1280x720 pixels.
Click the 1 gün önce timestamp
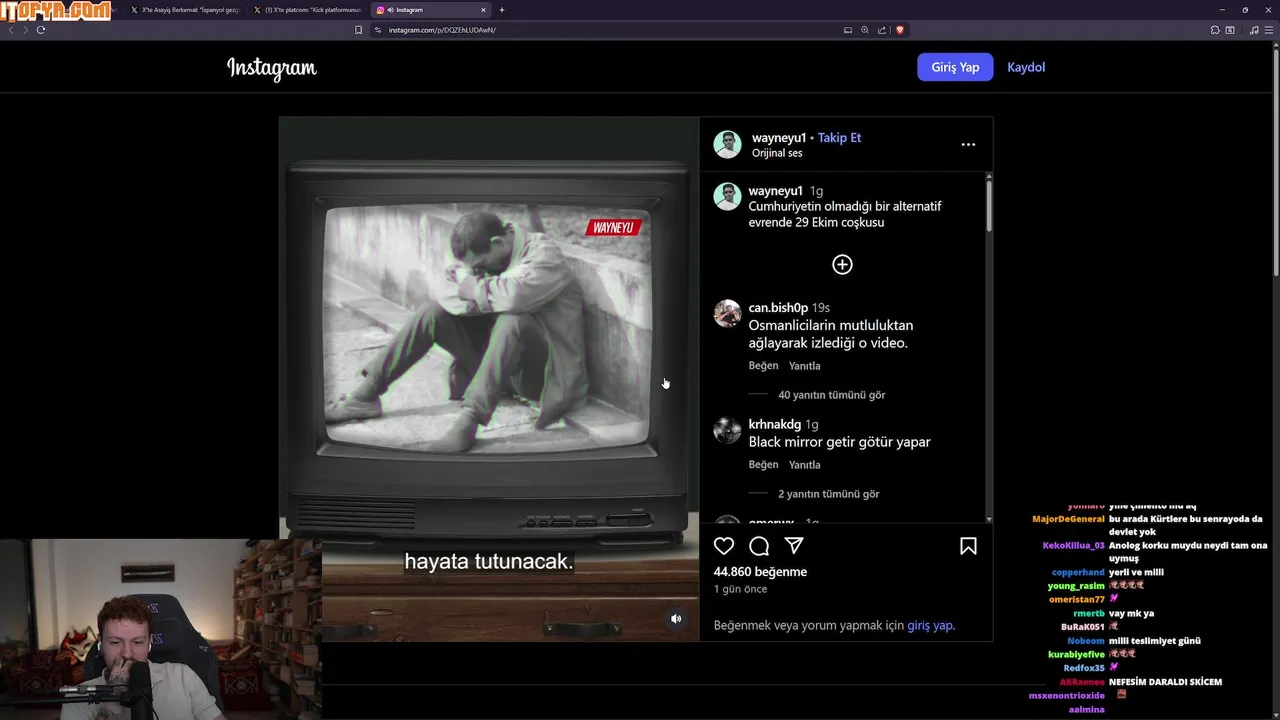(x=740, y=589)
